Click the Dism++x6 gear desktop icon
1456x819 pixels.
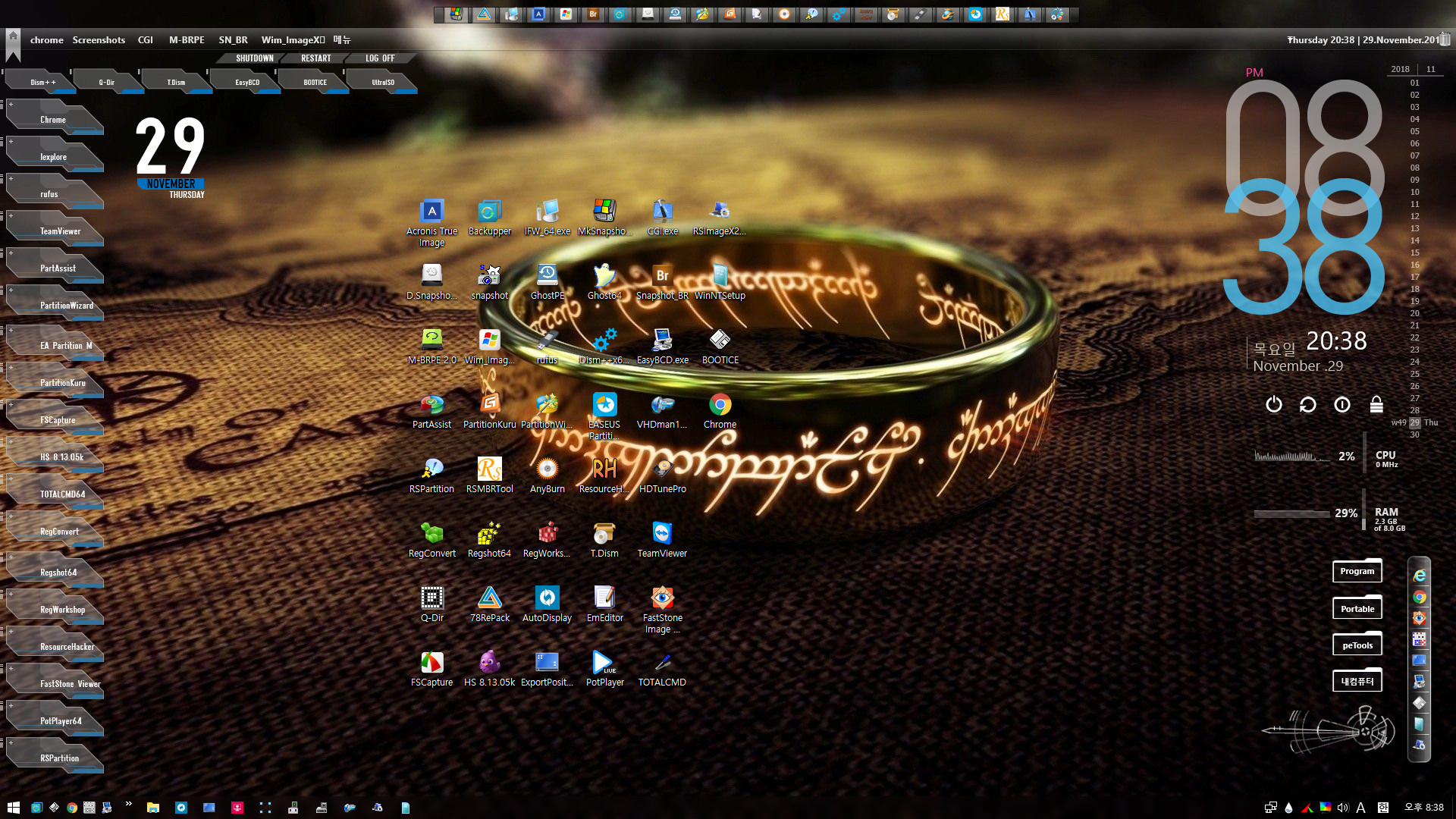click(604, 347)
